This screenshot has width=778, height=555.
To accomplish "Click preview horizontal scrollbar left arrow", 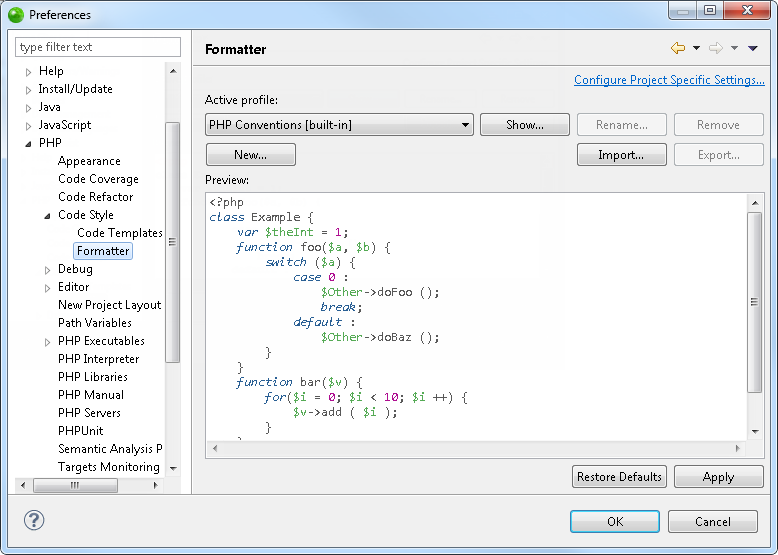I will point(214,448).
